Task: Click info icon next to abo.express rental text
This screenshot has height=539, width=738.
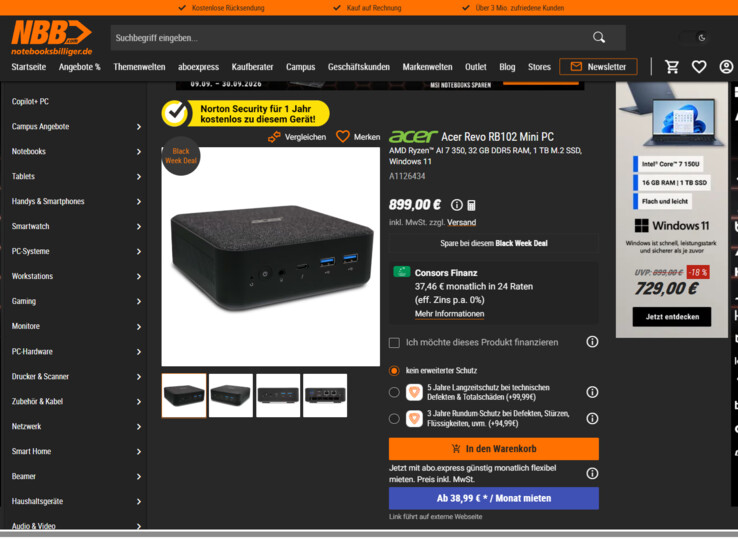Action: point(592,473)
